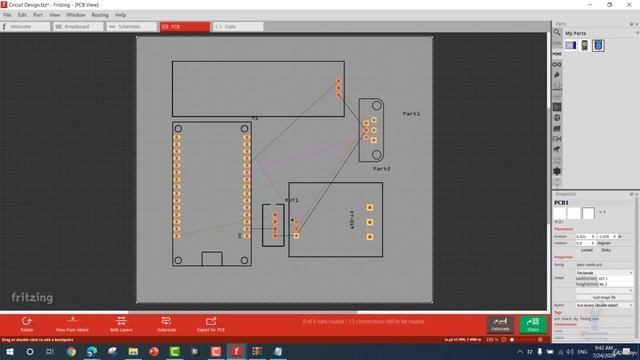Open Microsoft Edge from the taskbar

click(92, 351)
